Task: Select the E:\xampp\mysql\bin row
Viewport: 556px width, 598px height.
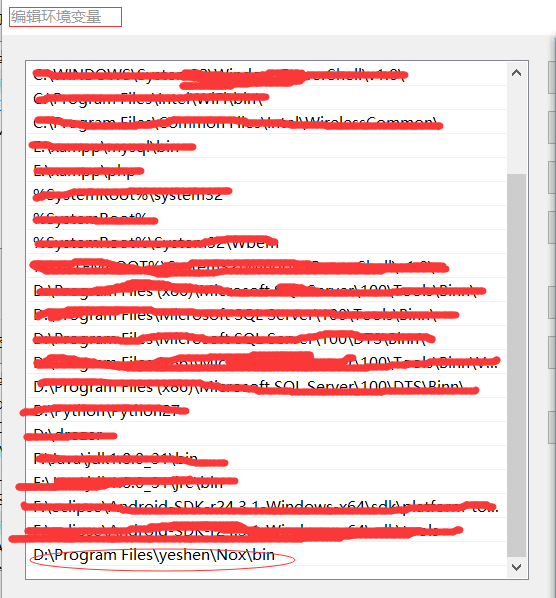Action: (x=267, y=146)
